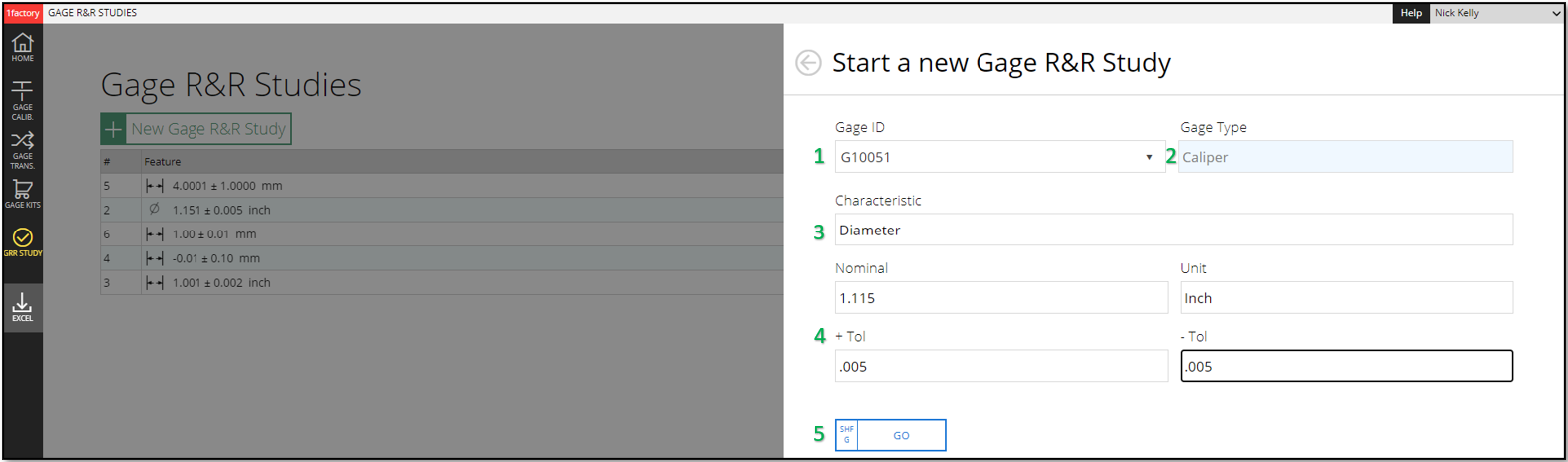Open Nick Kelly user dropdown
This screenshot has width=1568, height=462.
click(x=1496, y=13)
